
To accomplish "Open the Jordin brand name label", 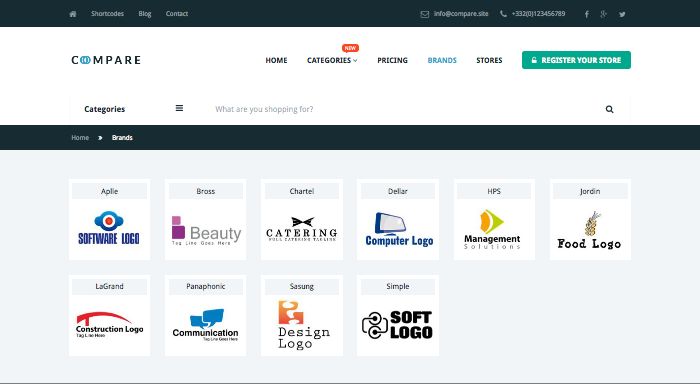I will [590, 191].
